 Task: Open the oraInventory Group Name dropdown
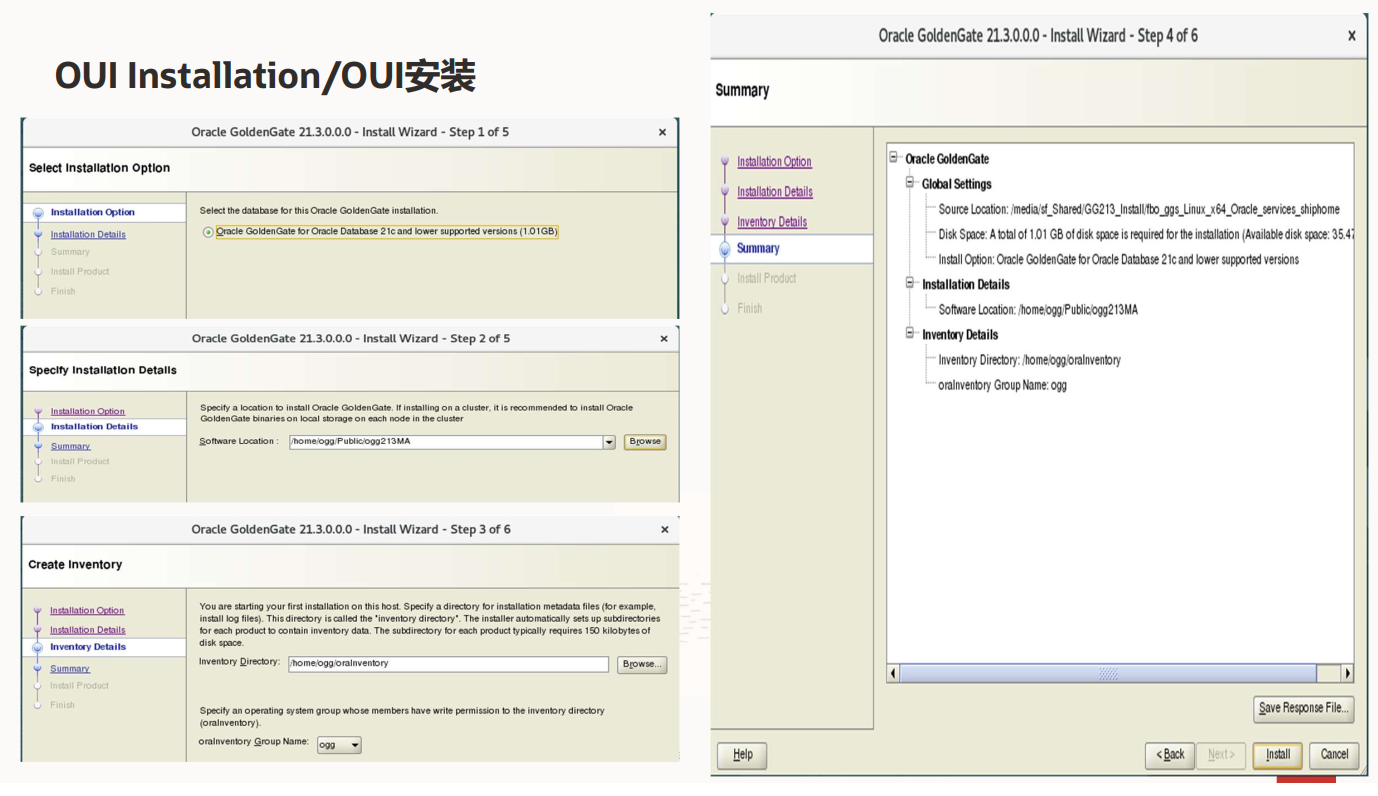coord(339,745)
